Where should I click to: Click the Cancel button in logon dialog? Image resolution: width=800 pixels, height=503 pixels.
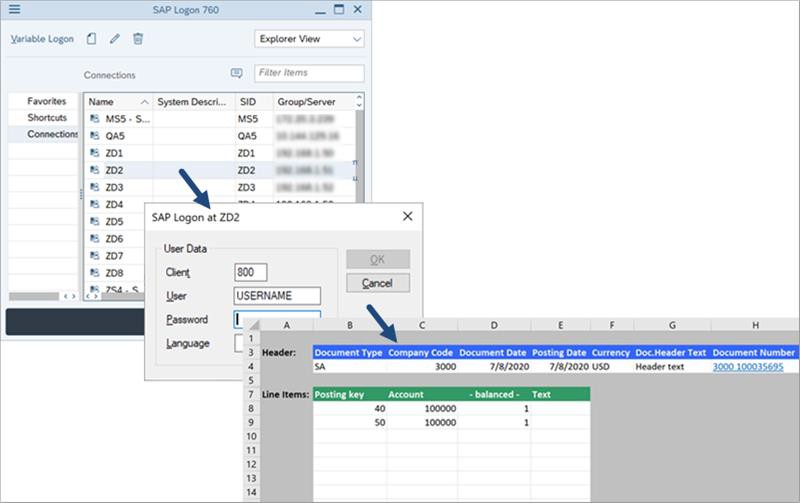pyautogui.click(x=378, y=283)
